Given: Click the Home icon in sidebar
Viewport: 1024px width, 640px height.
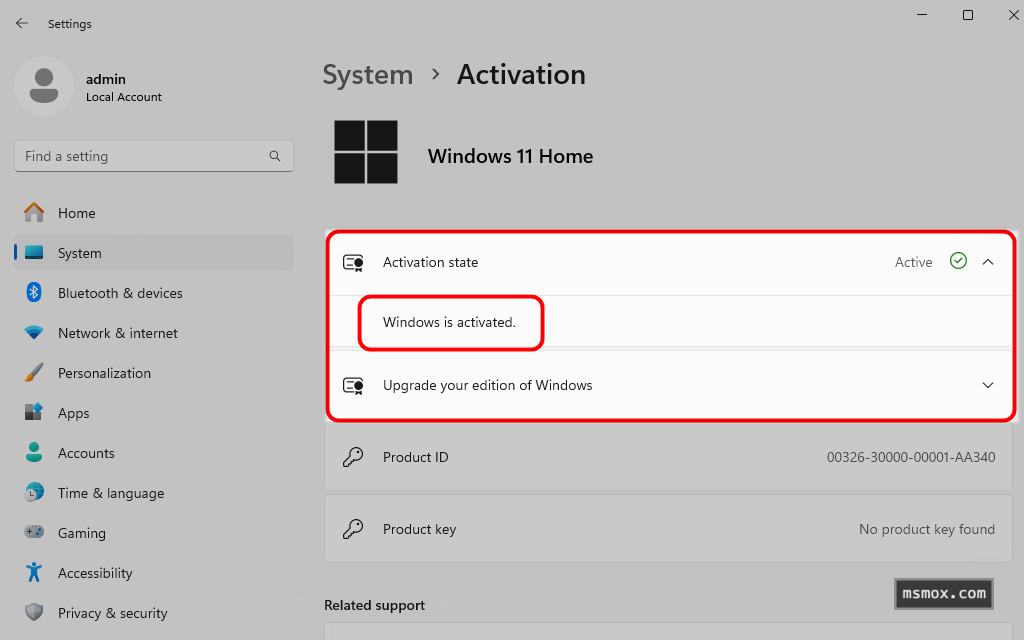Looking at the screenshot, I should coord(34,213).
